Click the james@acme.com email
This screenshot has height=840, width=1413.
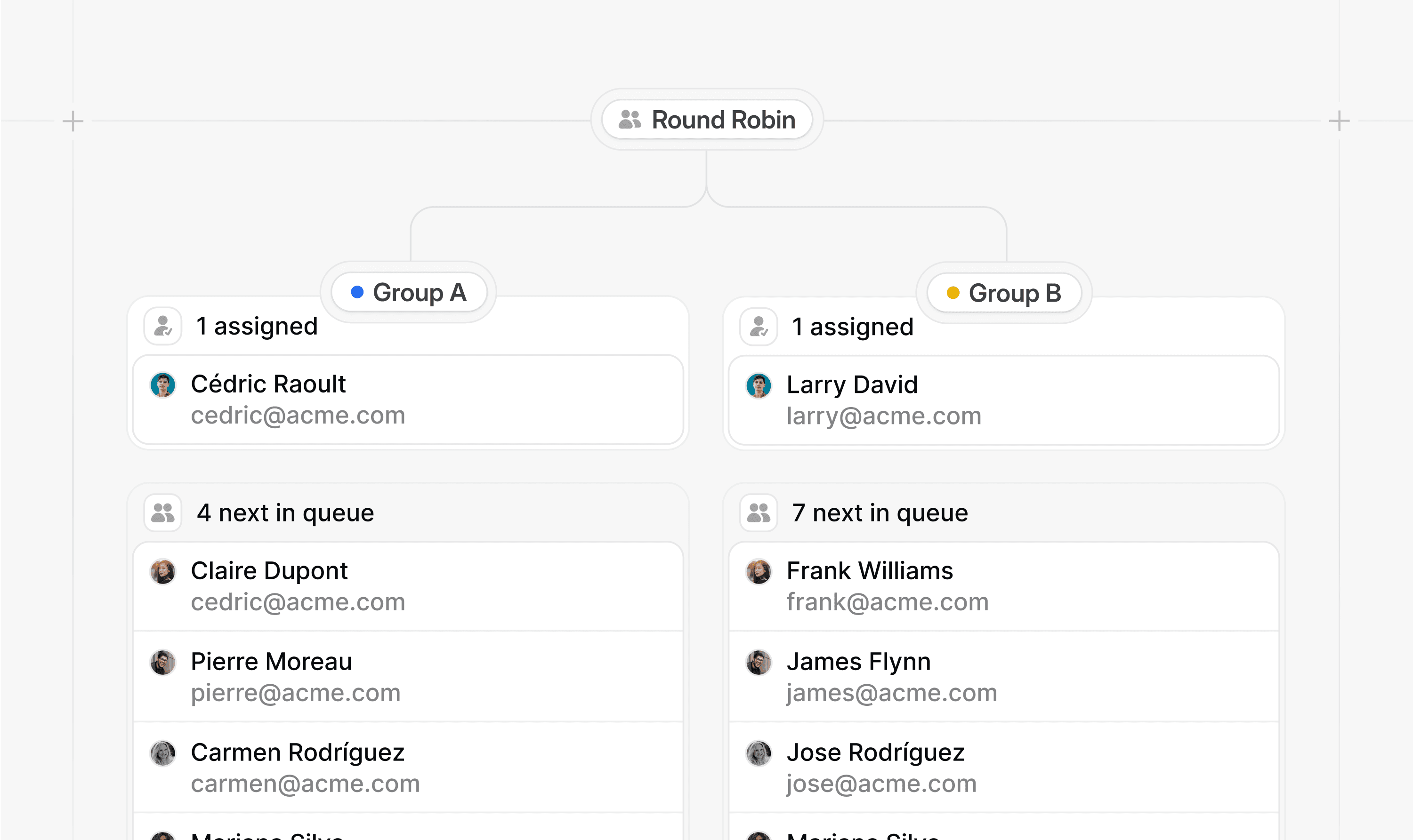tap(892, 693)
